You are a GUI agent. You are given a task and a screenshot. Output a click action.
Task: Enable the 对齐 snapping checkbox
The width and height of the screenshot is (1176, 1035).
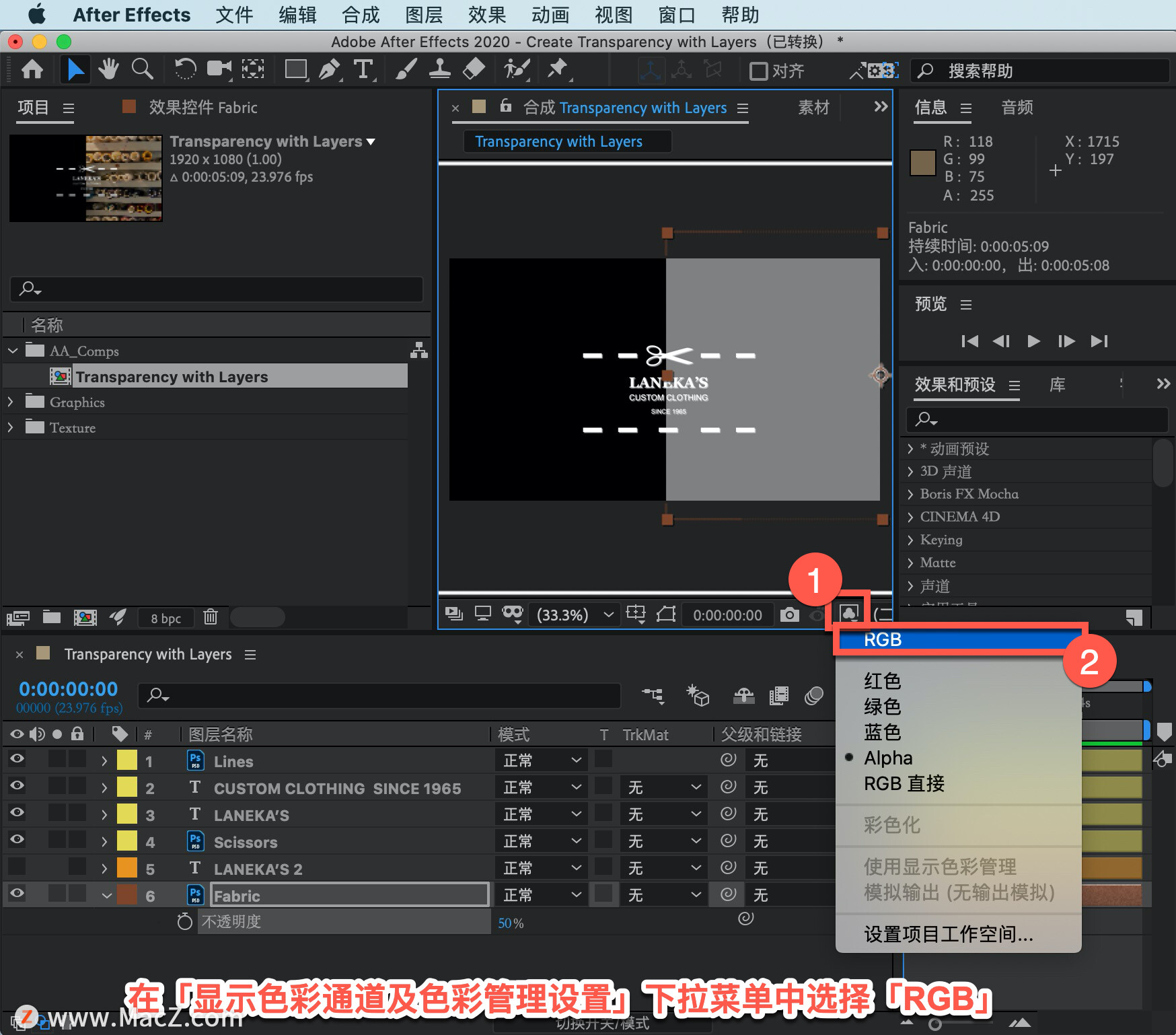pyautogui.click(x=758, y=71)
